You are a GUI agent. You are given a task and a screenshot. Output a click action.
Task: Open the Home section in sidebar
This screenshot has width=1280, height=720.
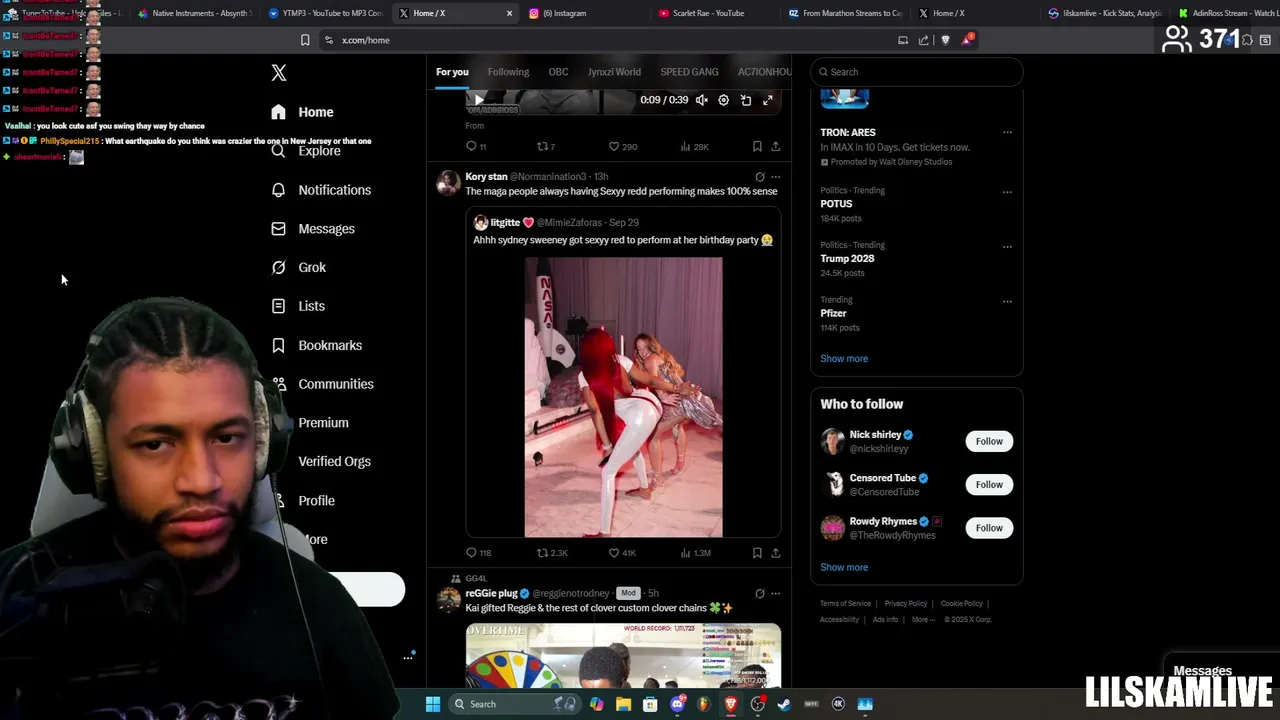(x=303, y=112)
